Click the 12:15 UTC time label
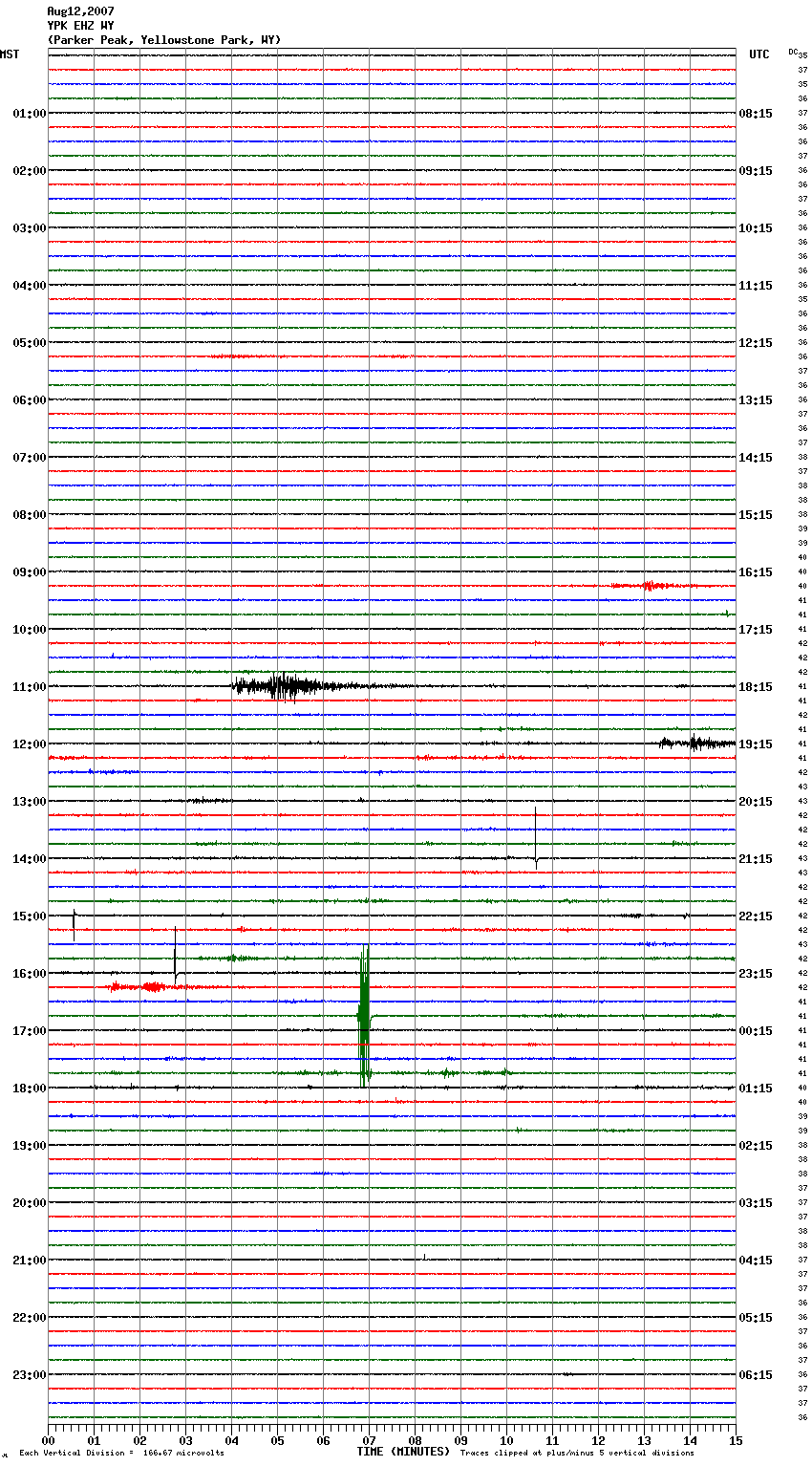Image resolution: width=812 pixels, height=1466 pixels. 756,343
